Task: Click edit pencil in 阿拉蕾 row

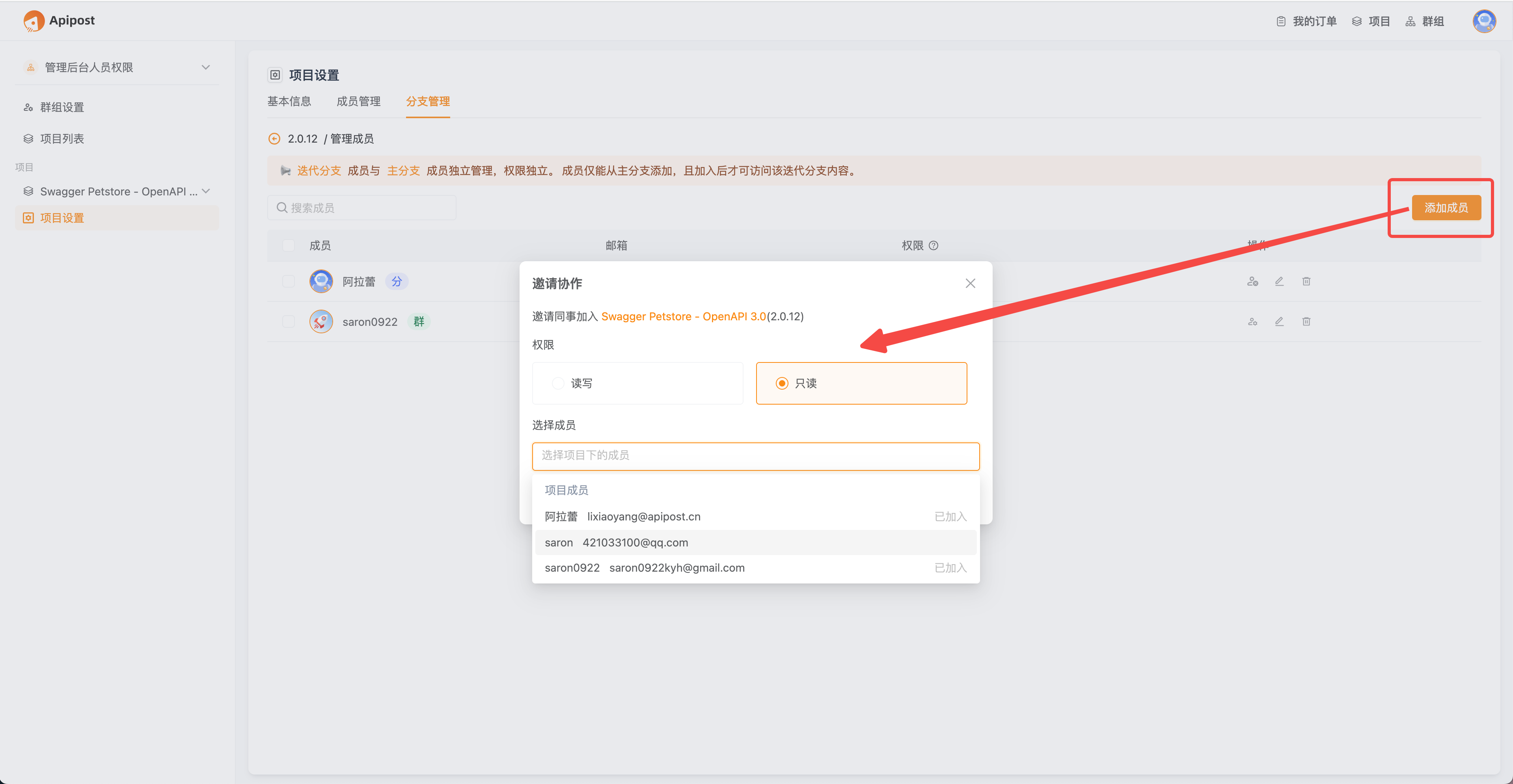Action: point(1279,281)
